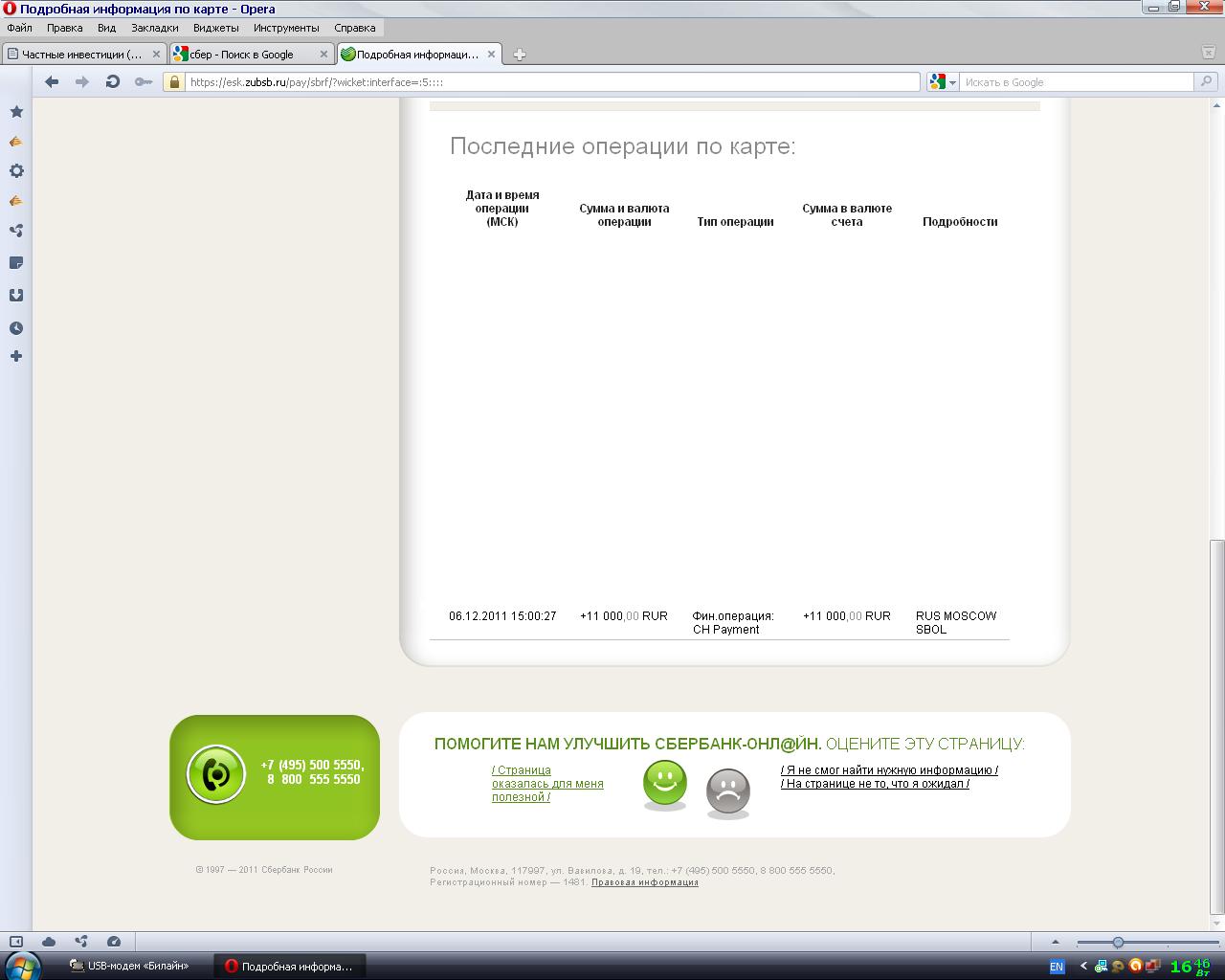The width and height of the screenshot is (1225, 980).
Task: Open the Файл menu
Action: (19, 28)
